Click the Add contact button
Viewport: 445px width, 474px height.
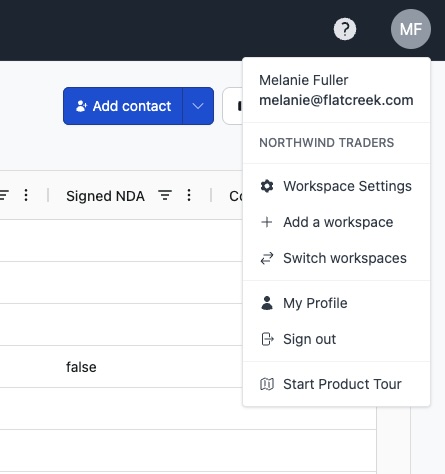(x=123, y=106)
